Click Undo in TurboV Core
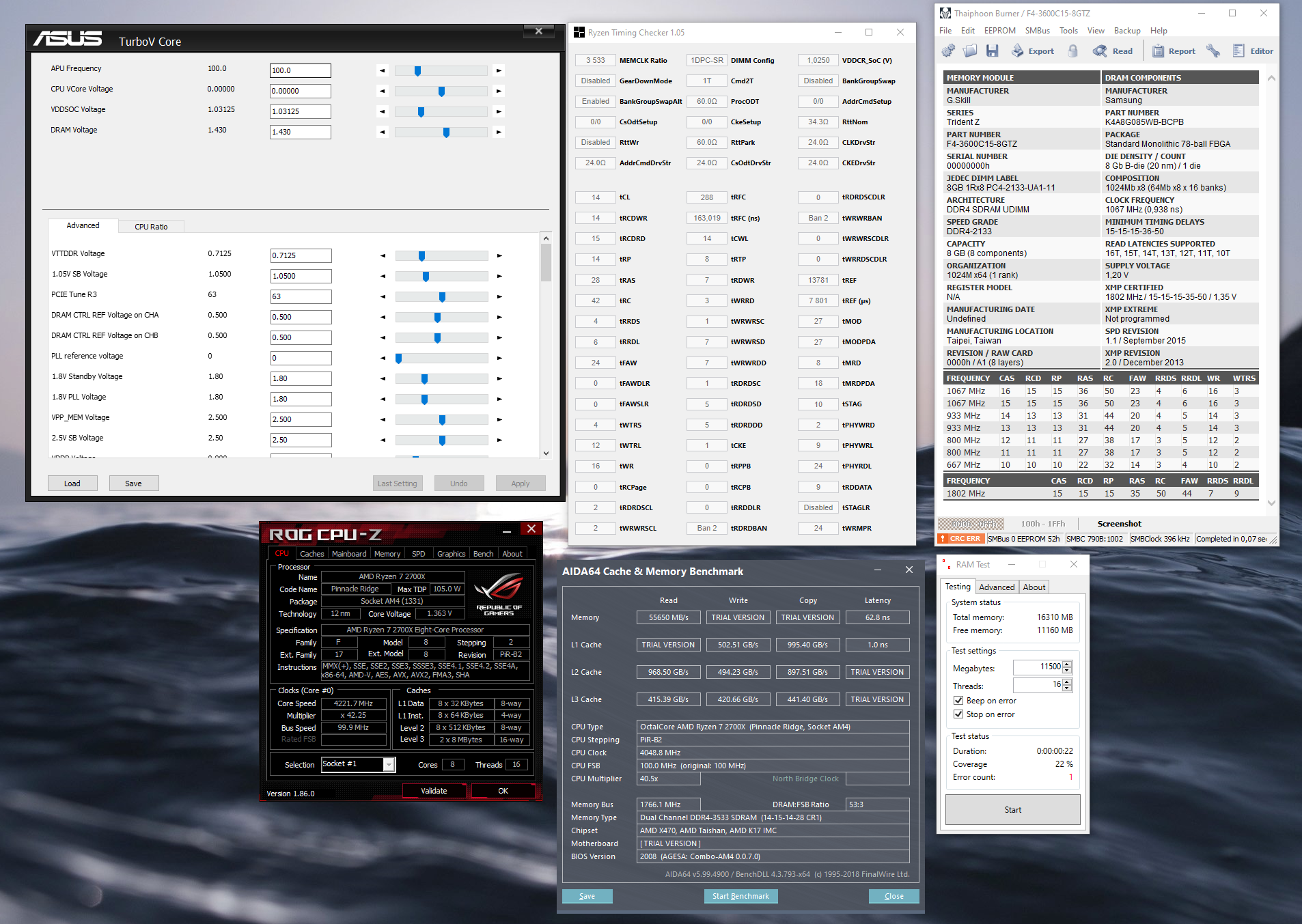Screen dimensions: 1302x924 coord(459,484)
